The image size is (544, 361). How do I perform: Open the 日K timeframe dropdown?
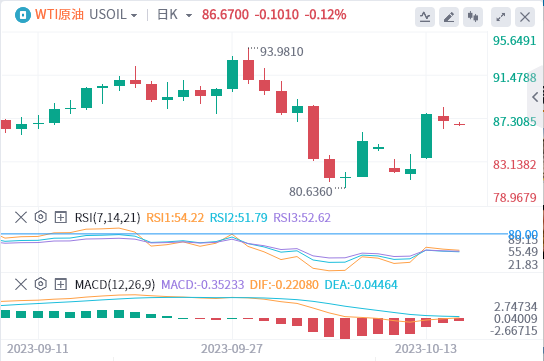pyautogui.click(x=175, y=15)
